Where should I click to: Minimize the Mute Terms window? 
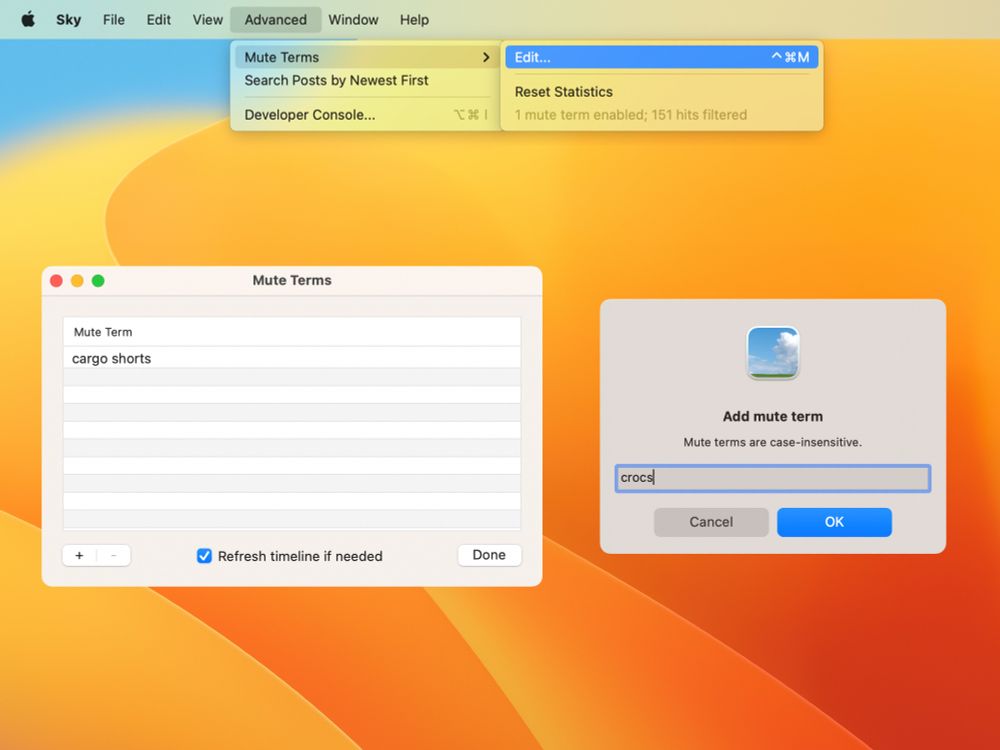coord(77,281)
